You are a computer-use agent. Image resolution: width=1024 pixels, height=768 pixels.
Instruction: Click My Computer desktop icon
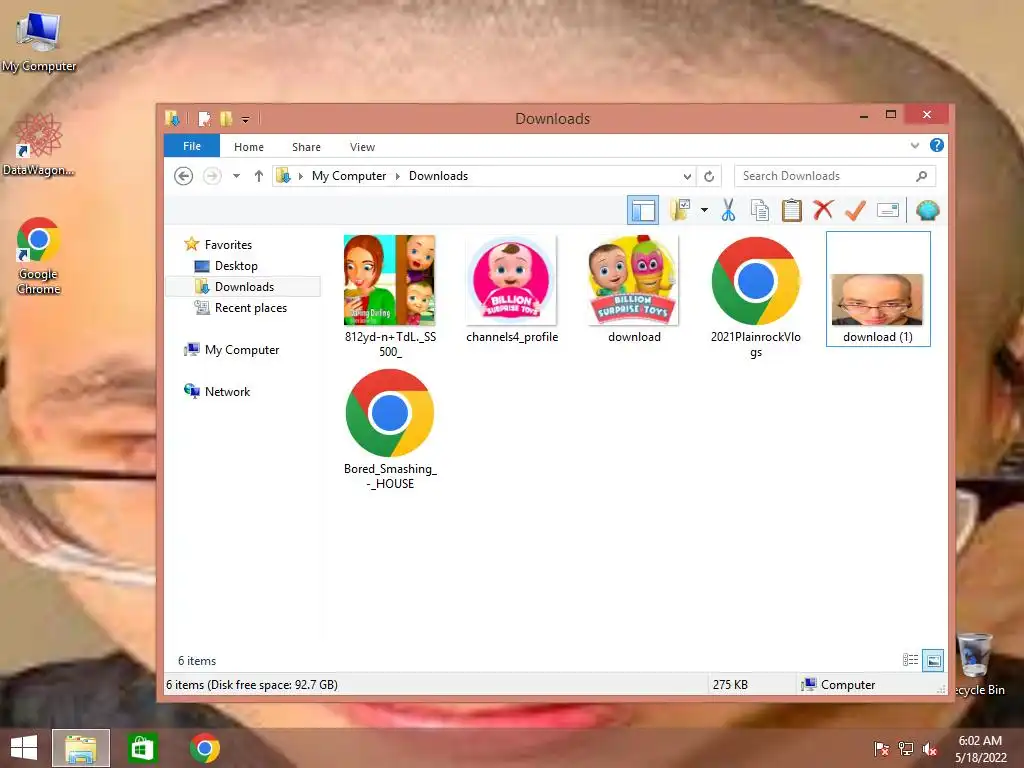[x=39, y=42]
